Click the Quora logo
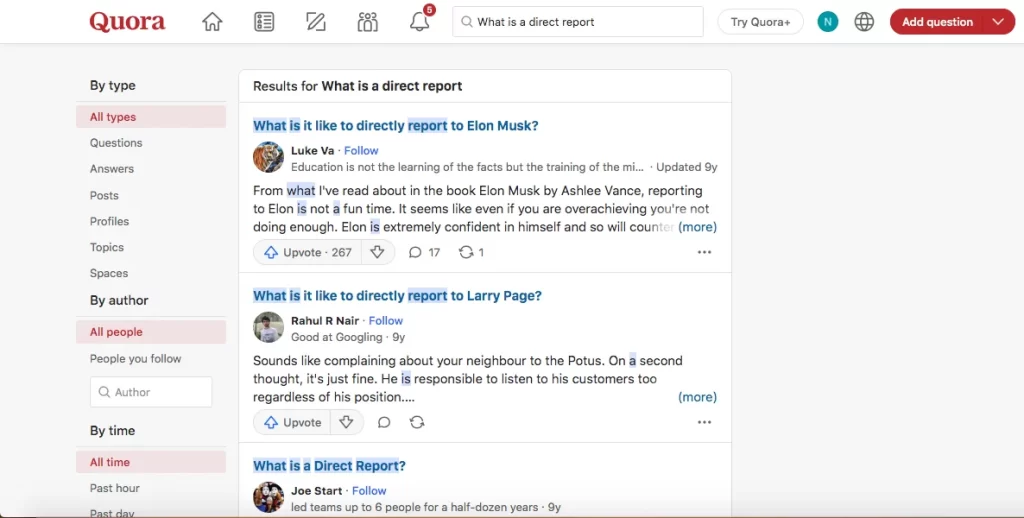The height and width of the screenshot is (518, 1024). pyautogui.click(x=127, y=22)
